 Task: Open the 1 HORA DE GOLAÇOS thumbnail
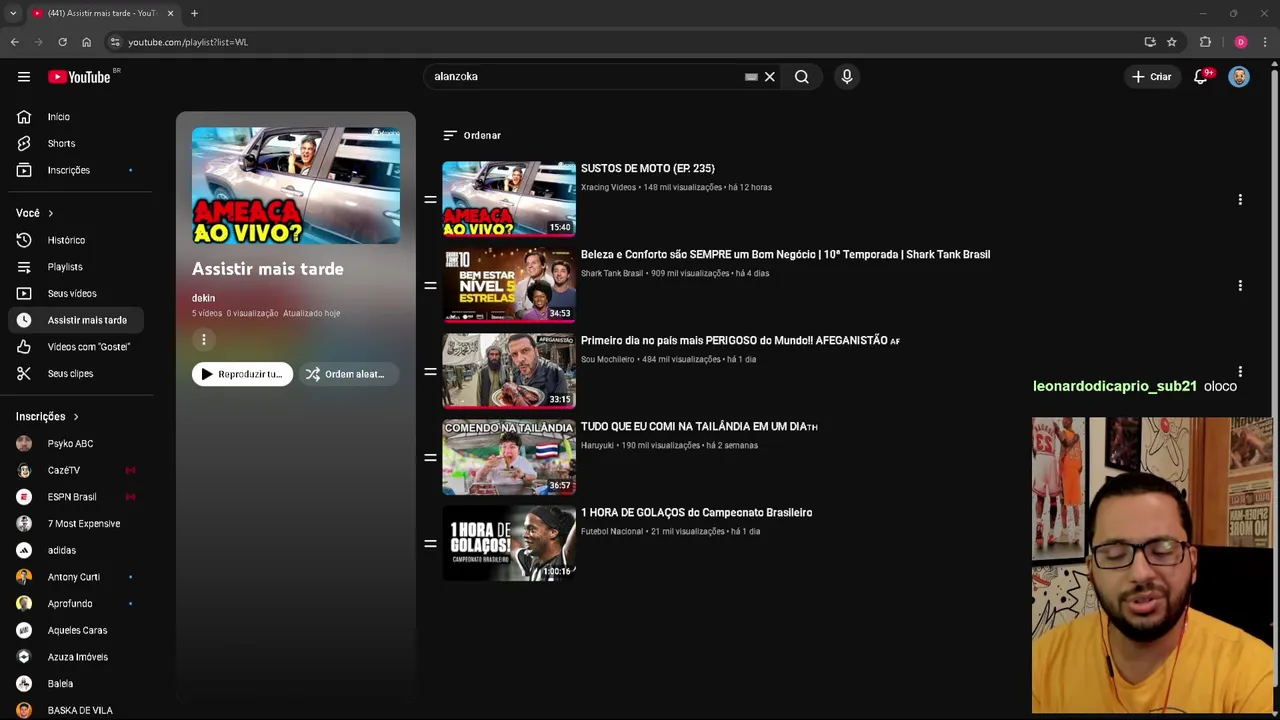click(509, 543)
